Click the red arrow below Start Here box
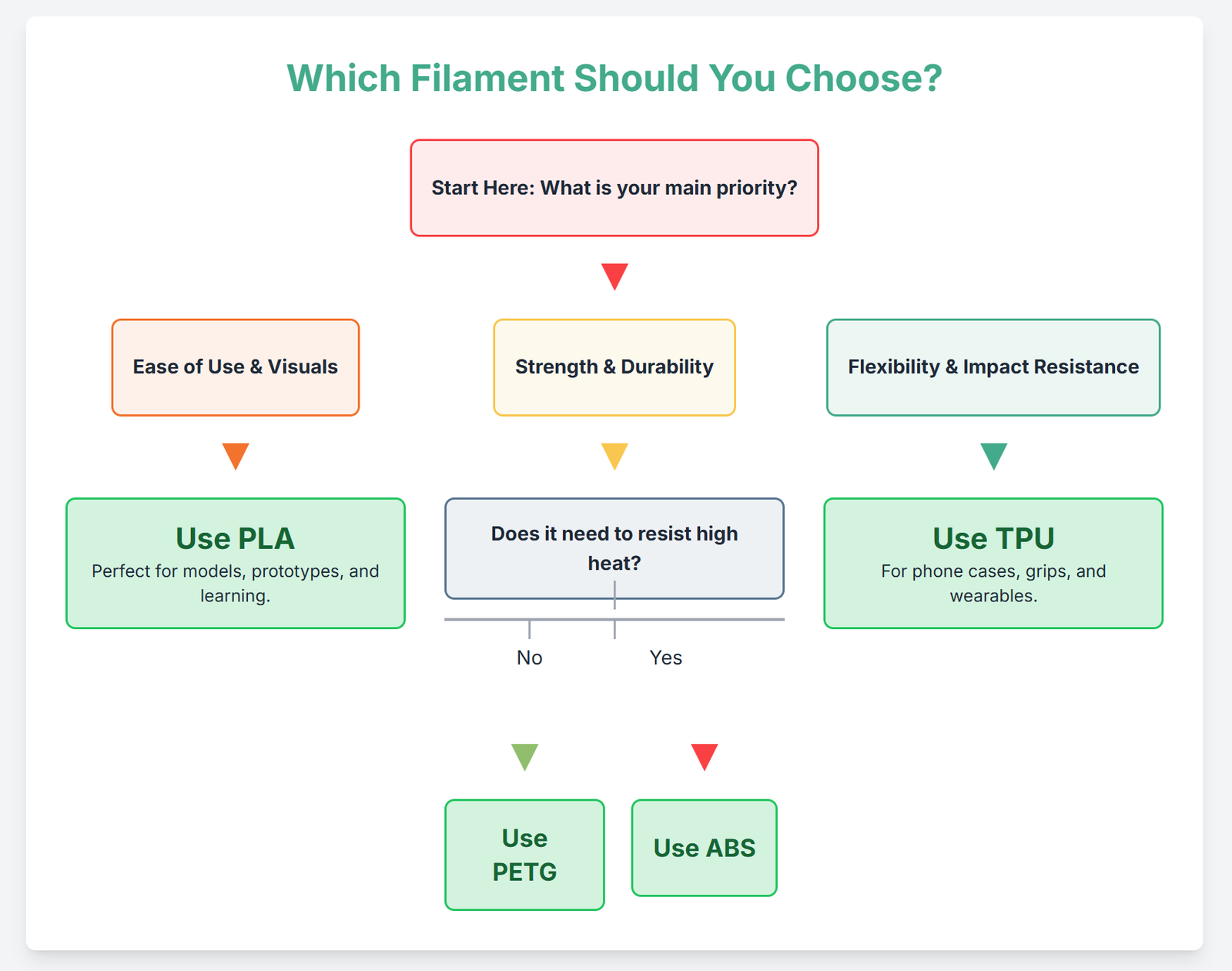Image resolution: width=1232 pixels, height=971 pixels. 614,276
